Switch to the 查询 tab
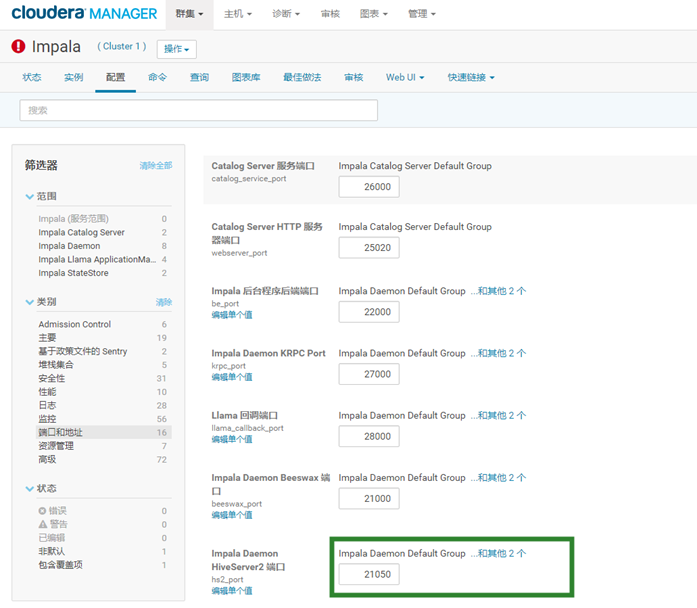This screenshot has height=608, width=697. (x=199, y=77)
